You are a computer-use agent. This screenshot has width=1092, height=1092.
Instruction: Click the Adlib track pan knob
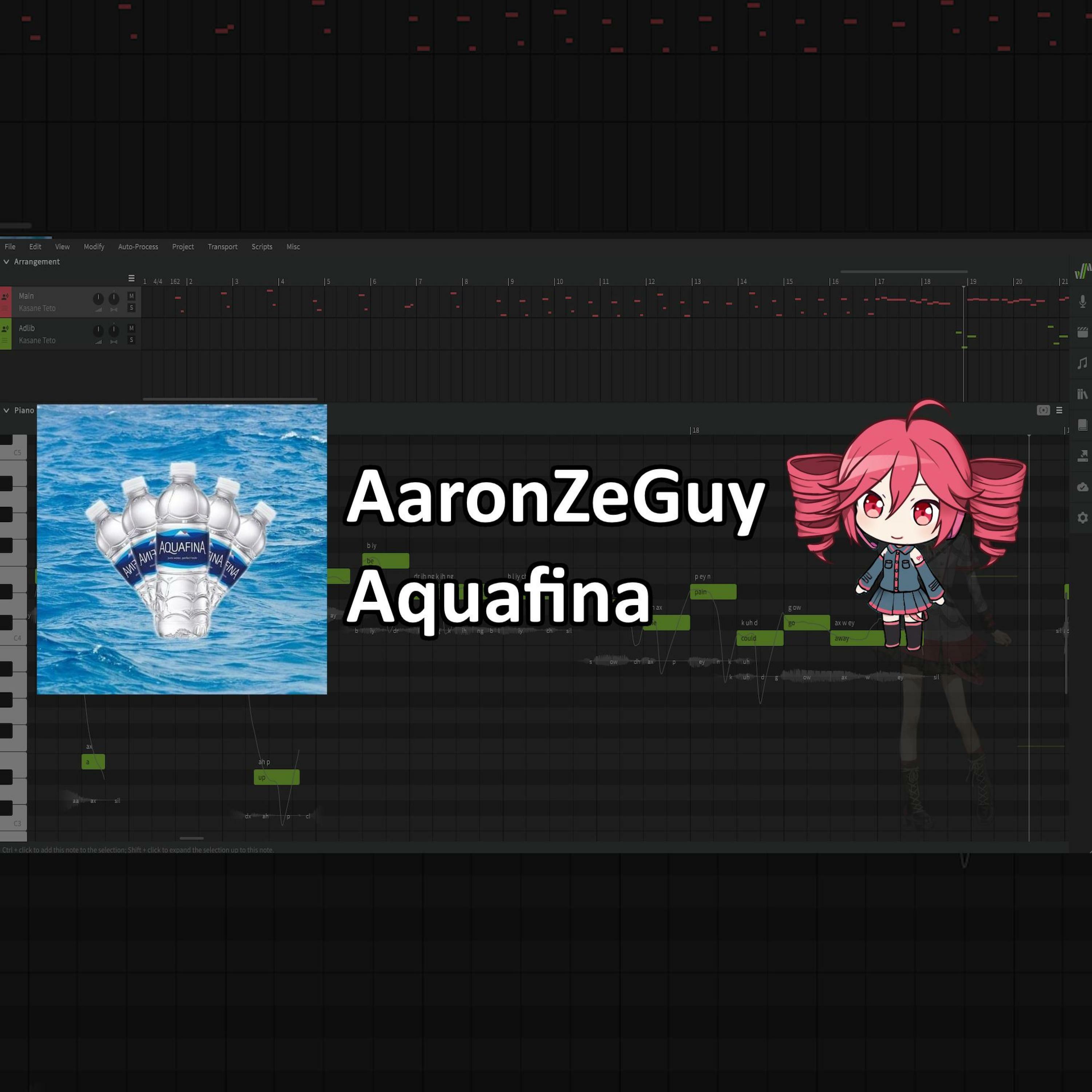click(x=114, y=331)
